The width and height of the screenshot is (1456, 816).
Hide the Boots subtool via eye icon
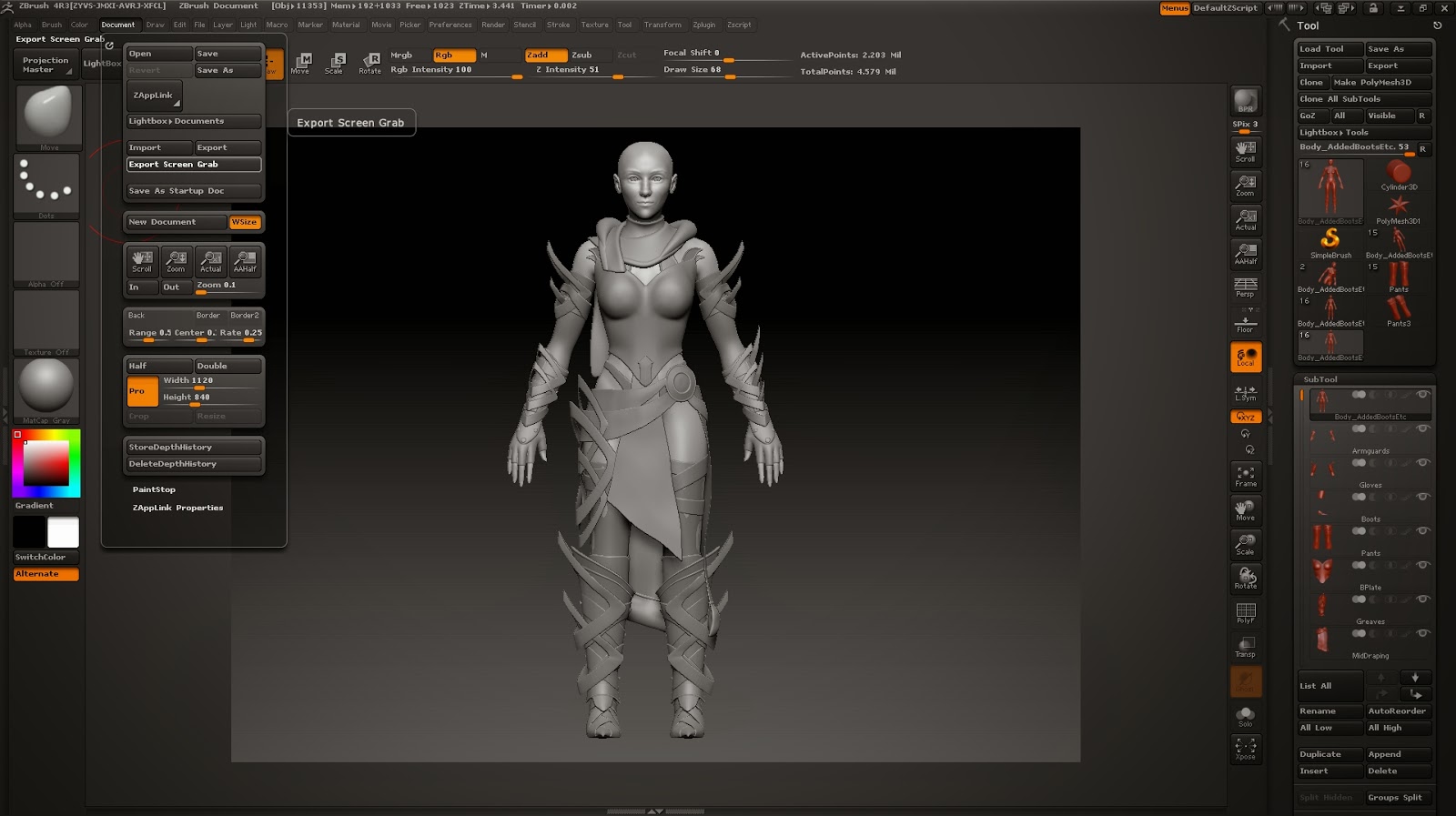pyautogui.click(x=1422, y=497)
